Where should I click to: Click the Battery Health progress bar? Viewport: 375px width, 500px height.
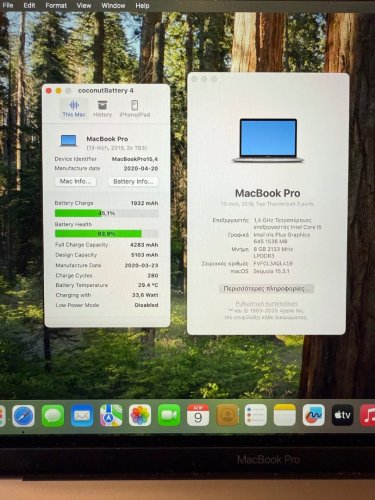point(107,234)
